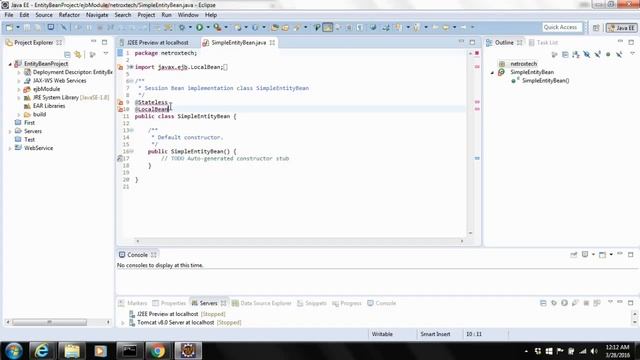The width and height of the screenshot is (640, 360).
Task: Click in the Quick Access field
Action: [562, 27]
